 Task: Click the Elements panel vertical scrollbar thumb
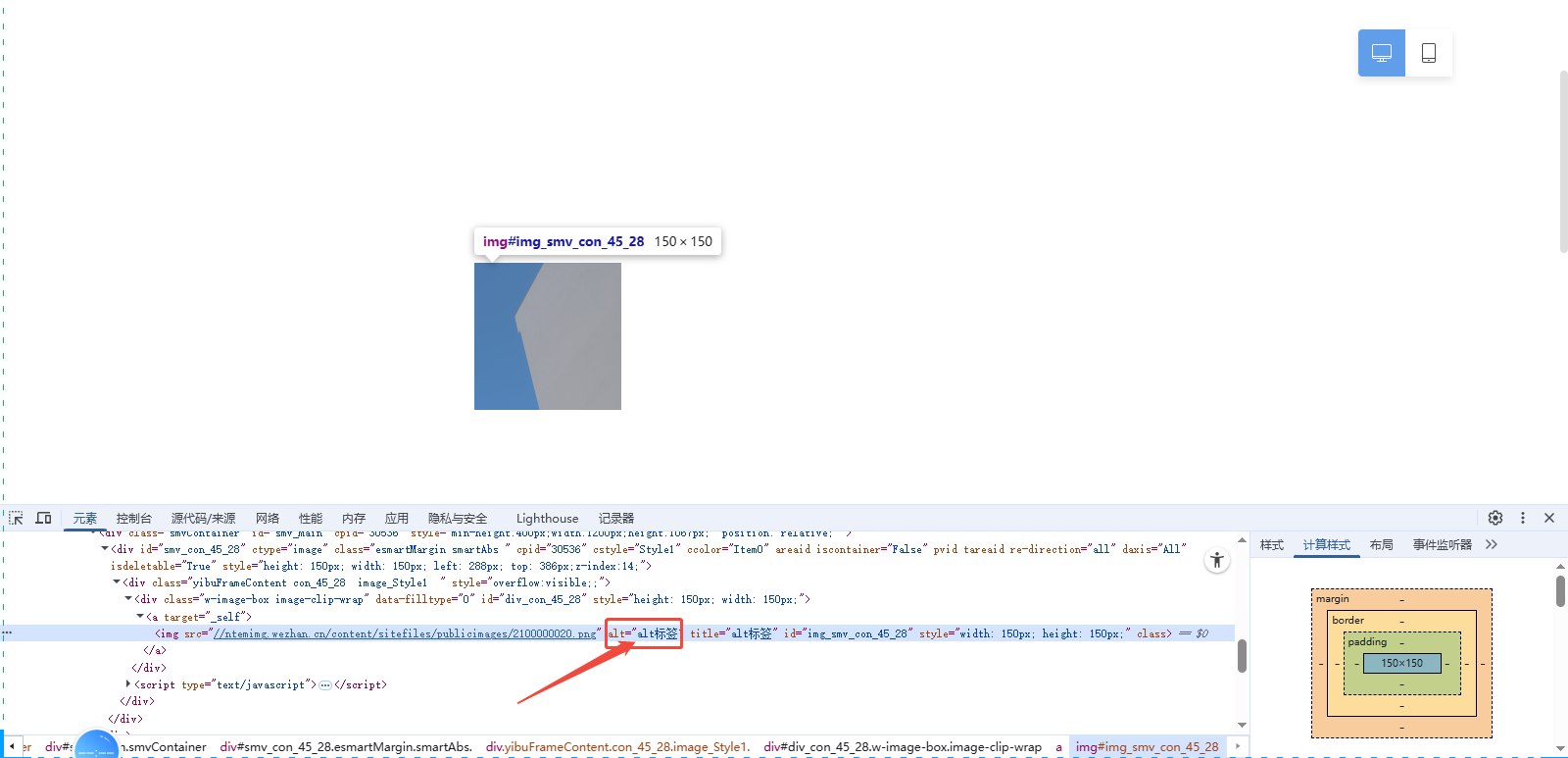pos(1242,656)
